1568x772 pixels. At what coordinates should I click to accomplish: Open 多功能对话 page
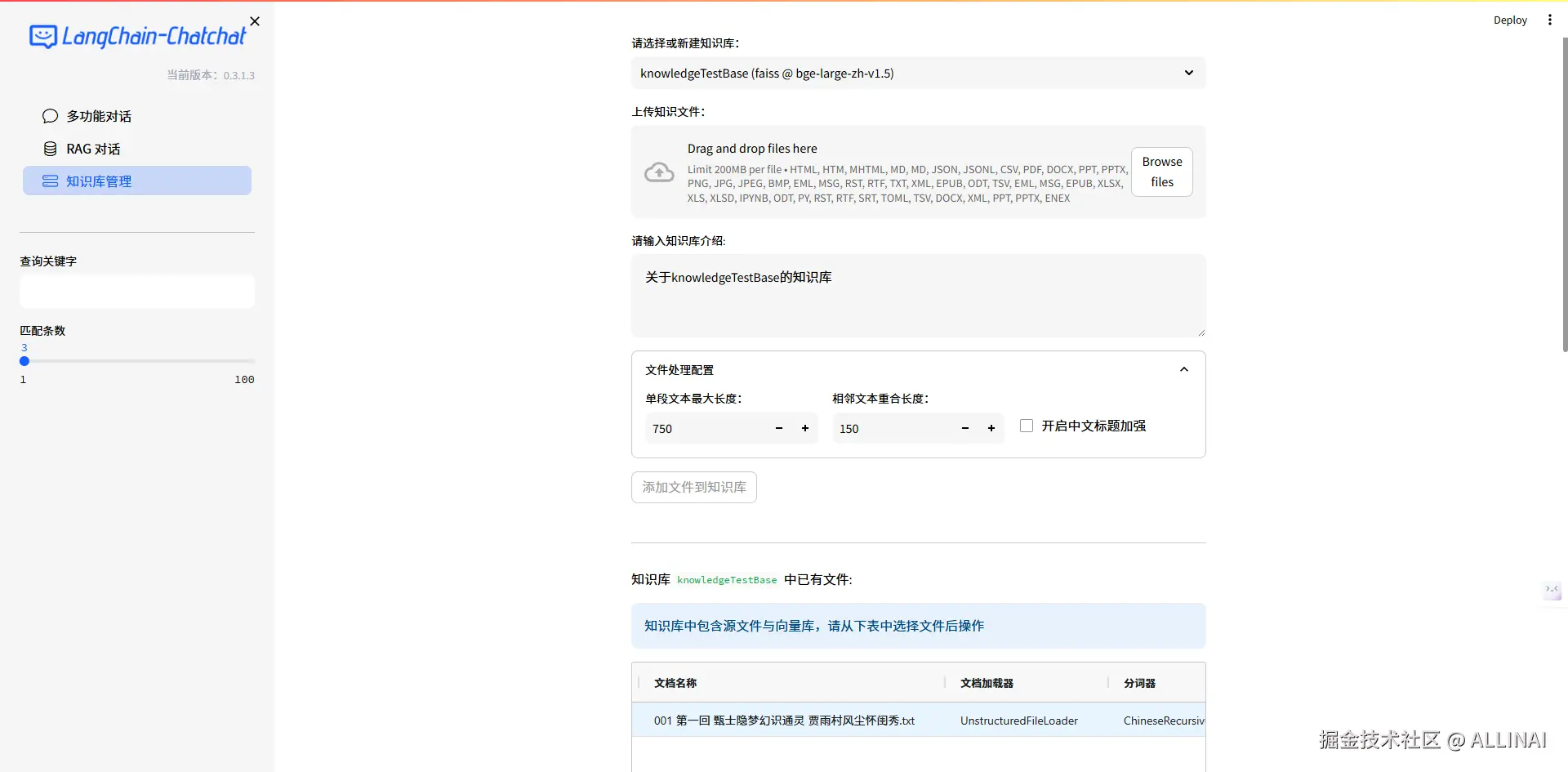point(137,116)
